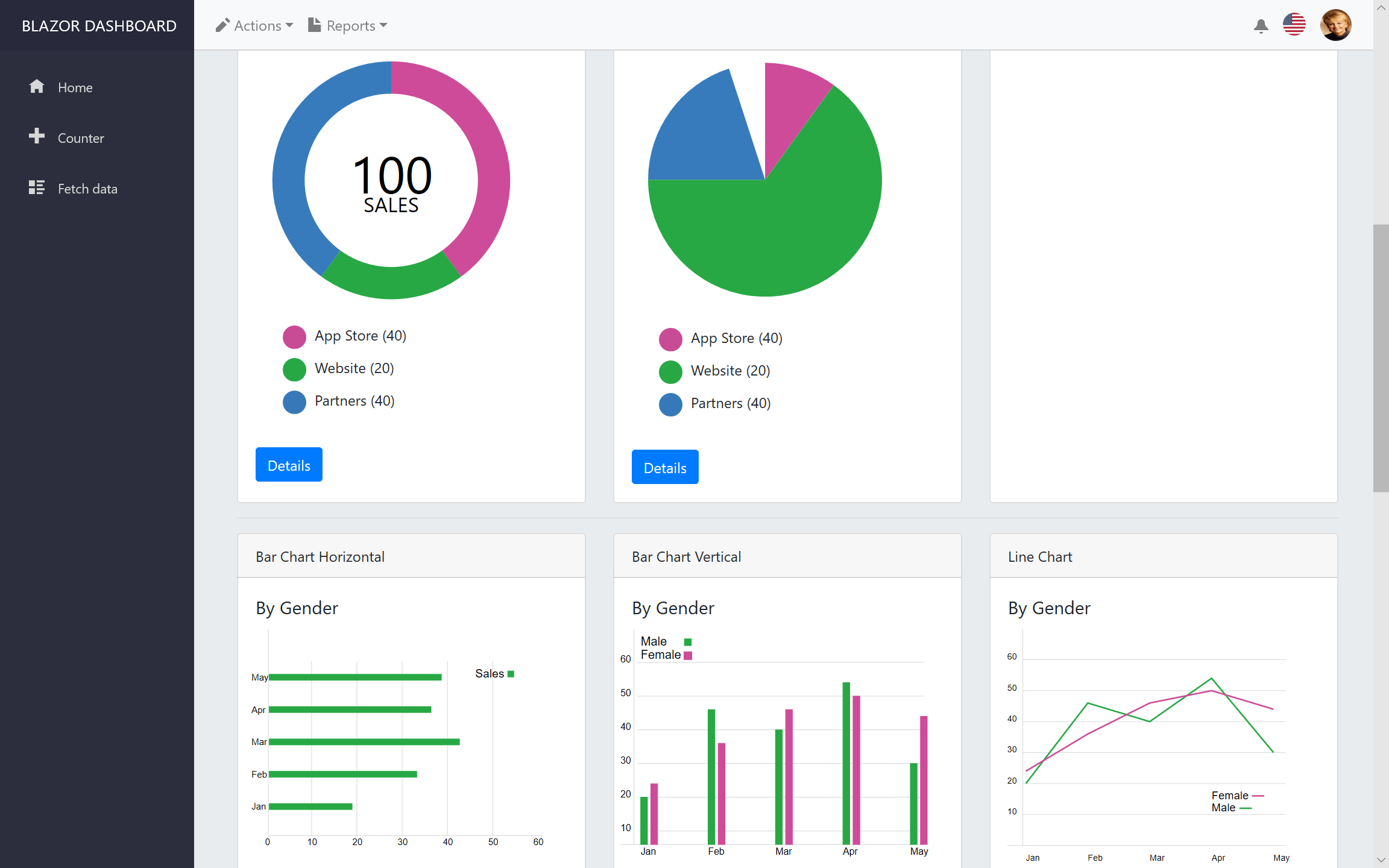1389x868 pixels.
Task: Click Details button under donut chart
Action: [289, 465]
